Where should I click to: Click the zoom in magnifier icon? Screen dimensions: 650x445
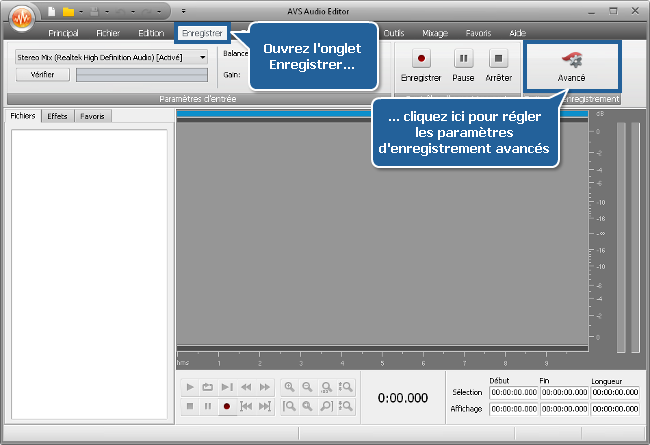point(289,387)
